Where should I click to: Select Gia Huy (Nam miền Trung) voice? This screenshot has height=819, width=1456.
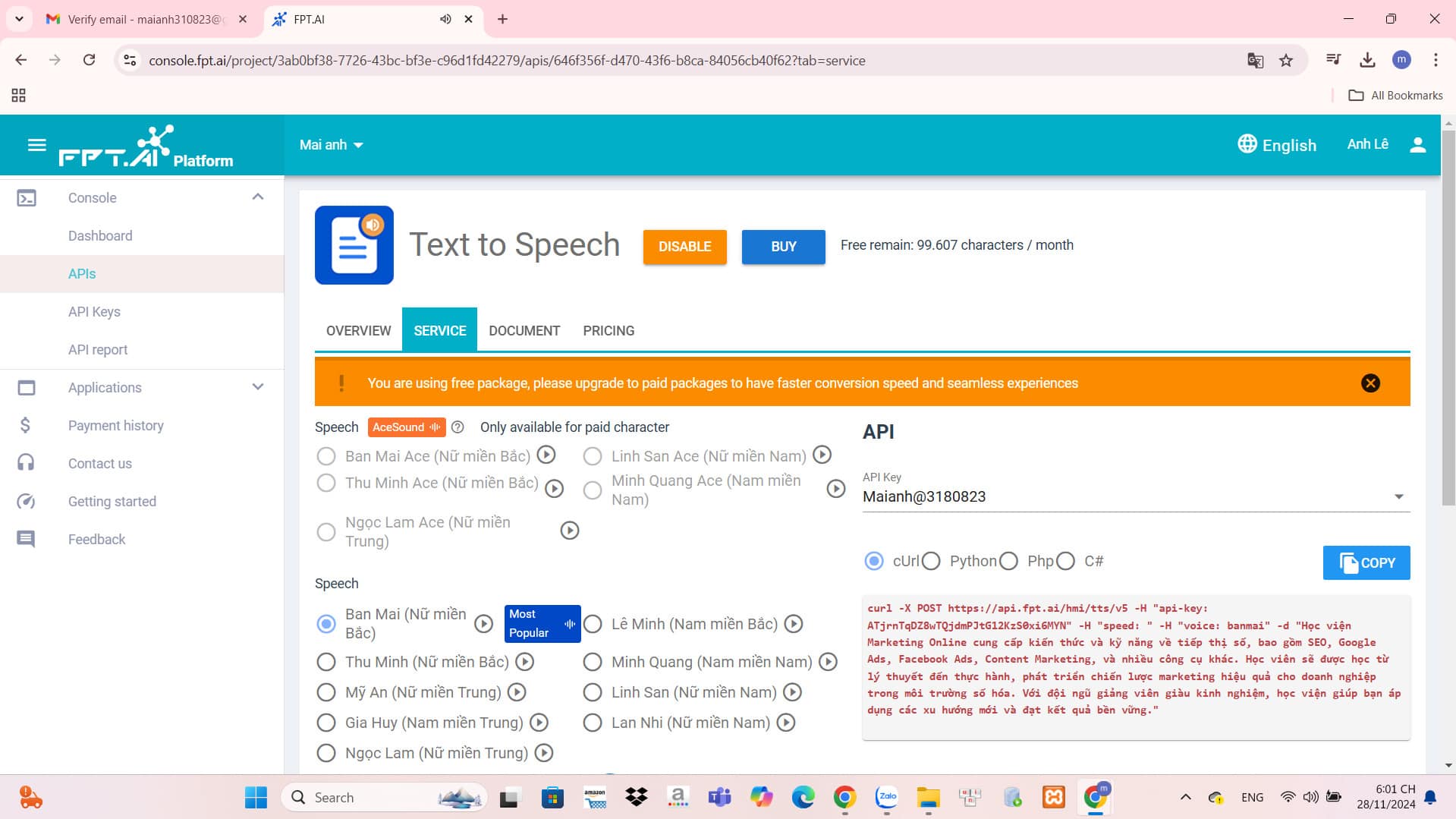[x=326, y=723]
